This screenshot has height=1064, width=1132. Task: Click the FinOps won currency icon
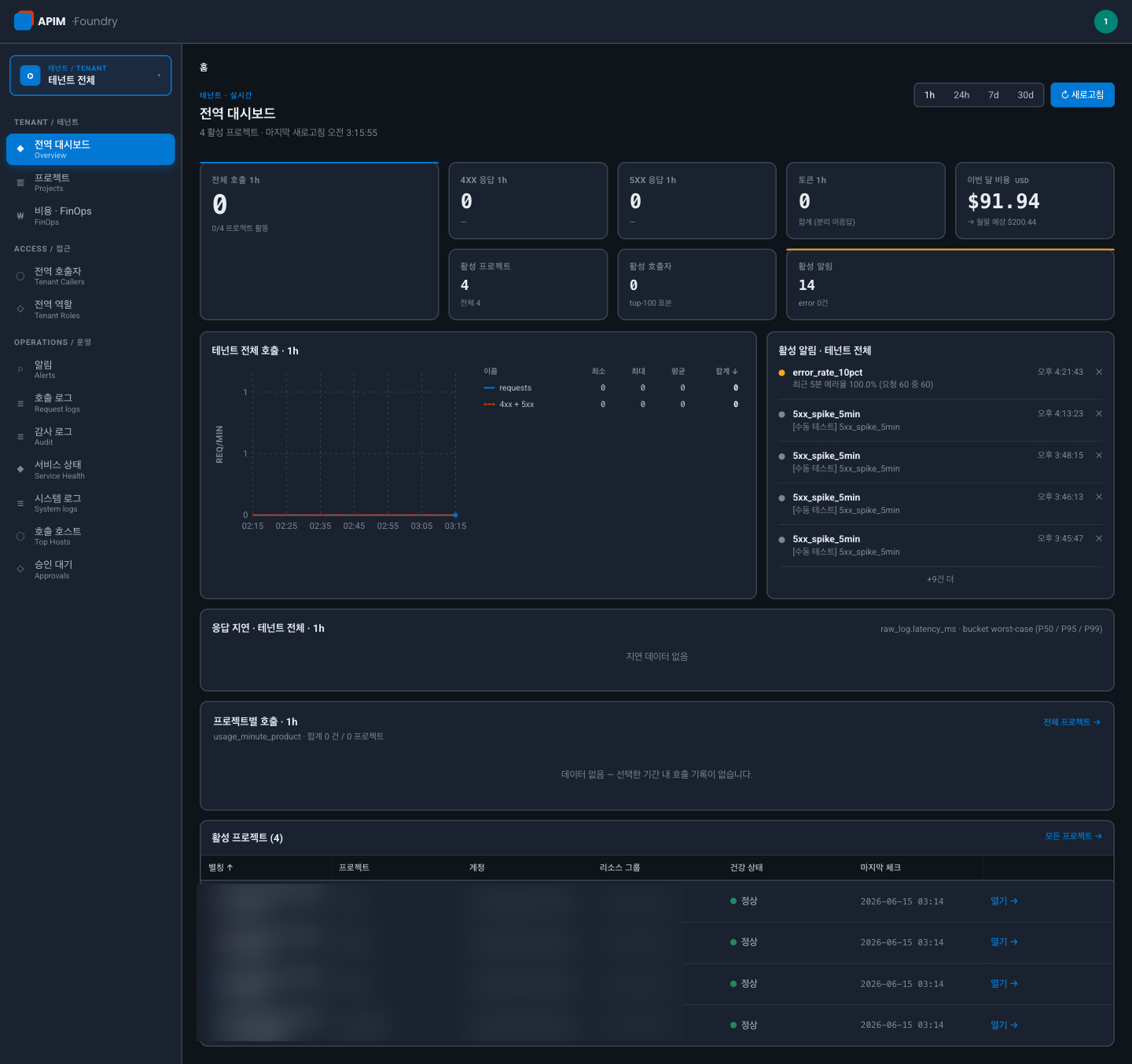[20, 216]
